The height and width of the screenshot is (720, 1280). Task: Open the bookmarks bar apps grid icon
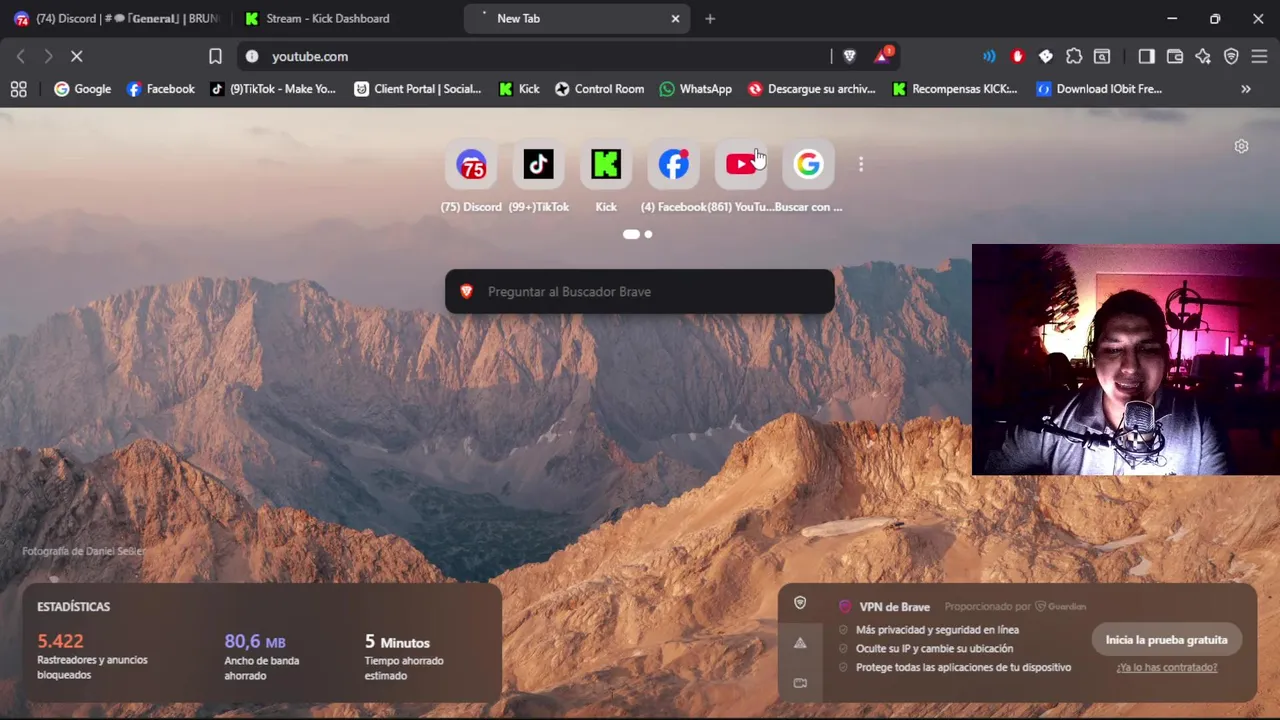[x=18, y=89]
